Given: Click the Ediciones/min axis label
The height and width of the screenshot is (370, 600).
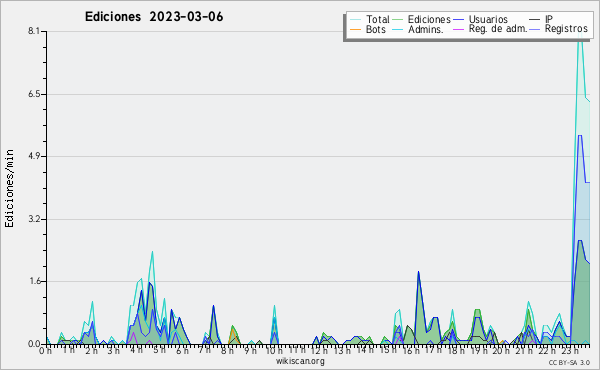Looking at the screenshot, I should tap(9, 188).
